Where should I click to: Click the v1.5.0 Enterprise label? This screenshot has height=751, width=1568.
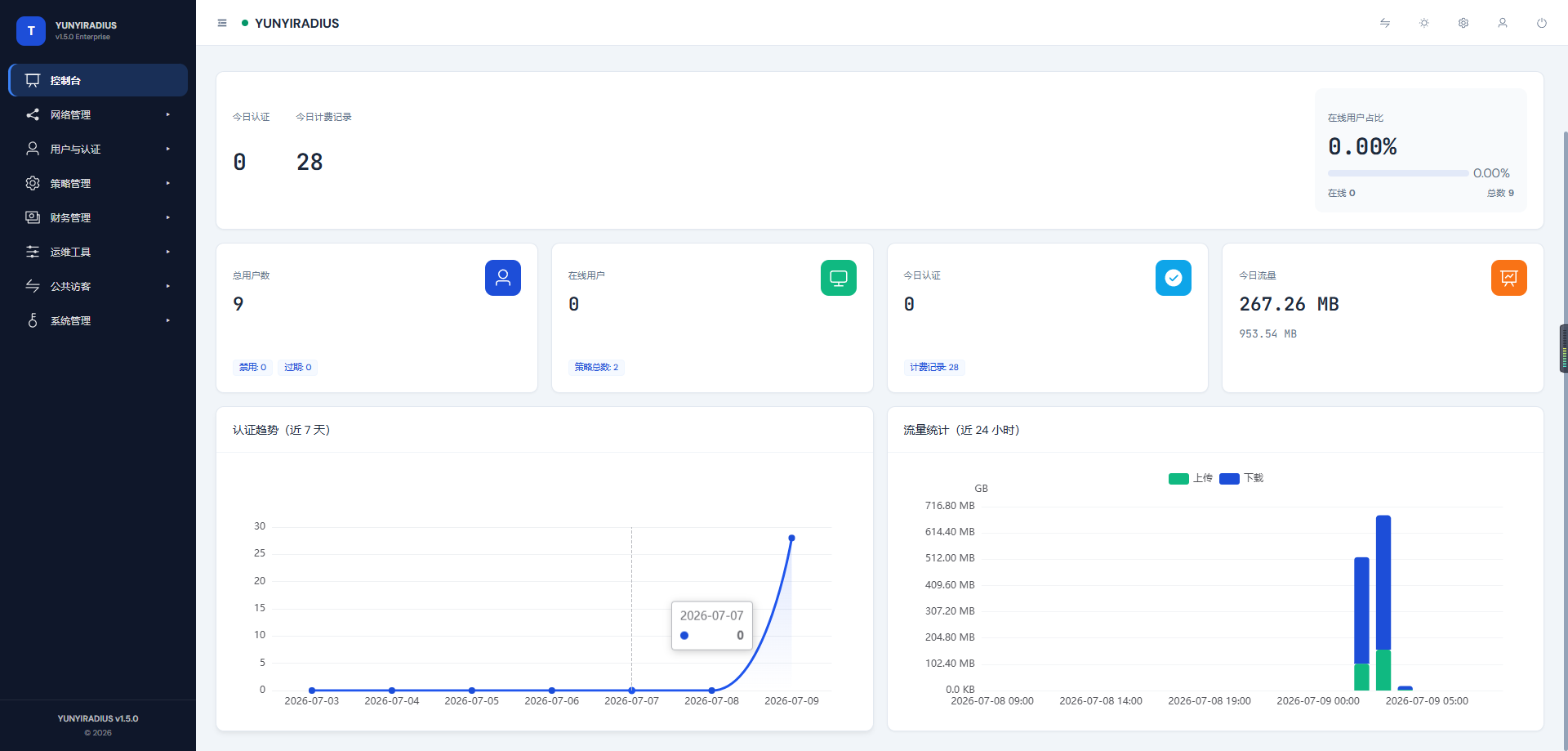click(x=82, y=37)
